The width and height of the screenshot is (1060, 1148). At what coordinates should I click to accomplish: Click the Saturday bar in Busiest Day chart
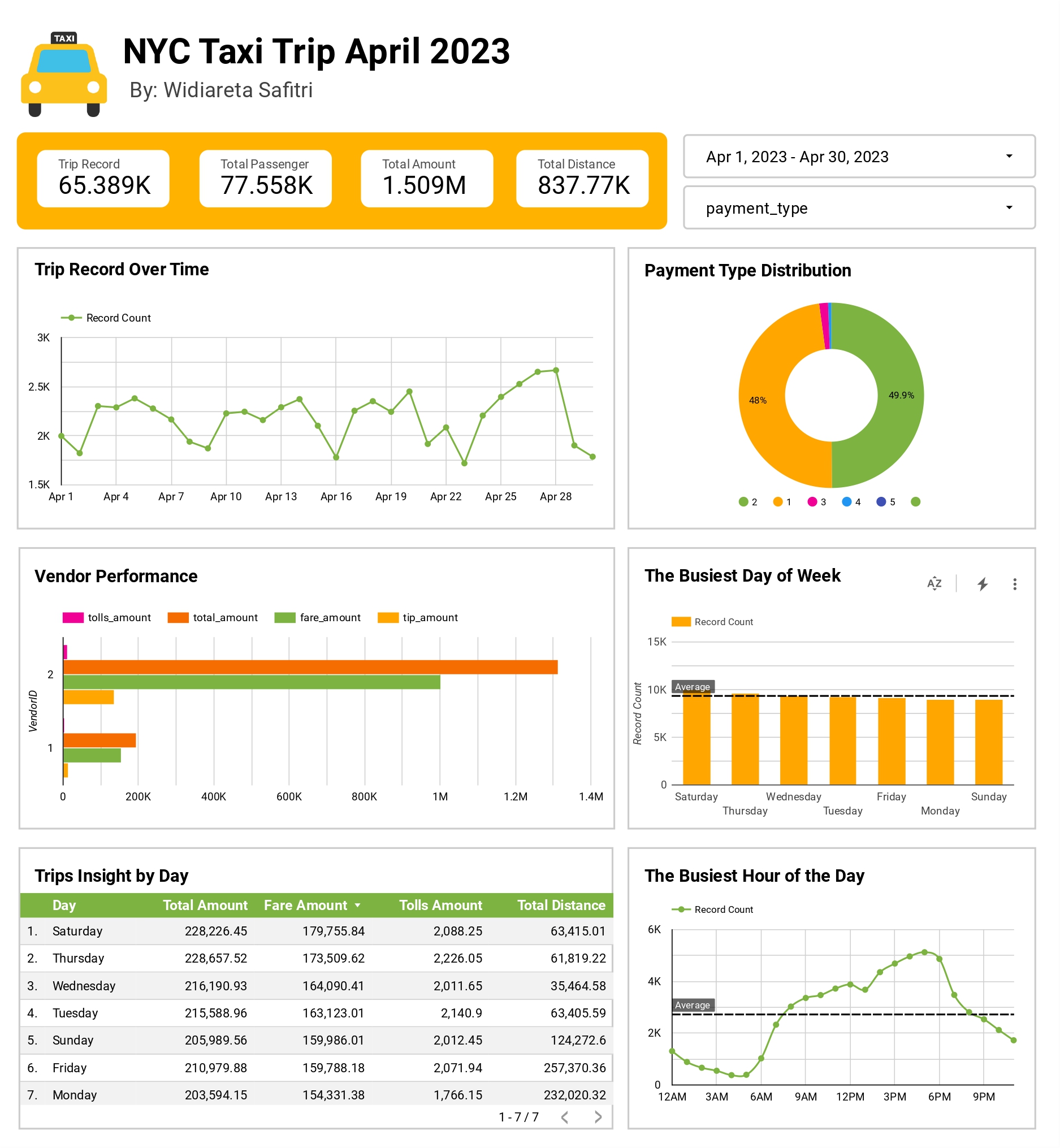coord(696,738)
